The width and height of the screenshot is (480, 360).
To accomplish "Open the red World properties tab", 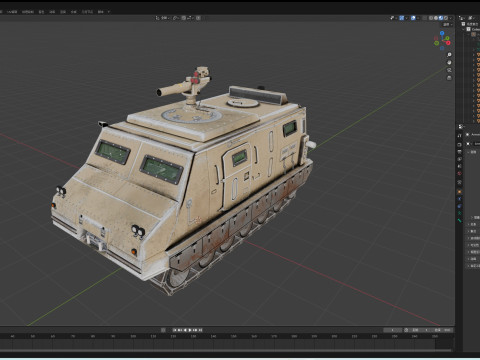I will pos(459,173).
